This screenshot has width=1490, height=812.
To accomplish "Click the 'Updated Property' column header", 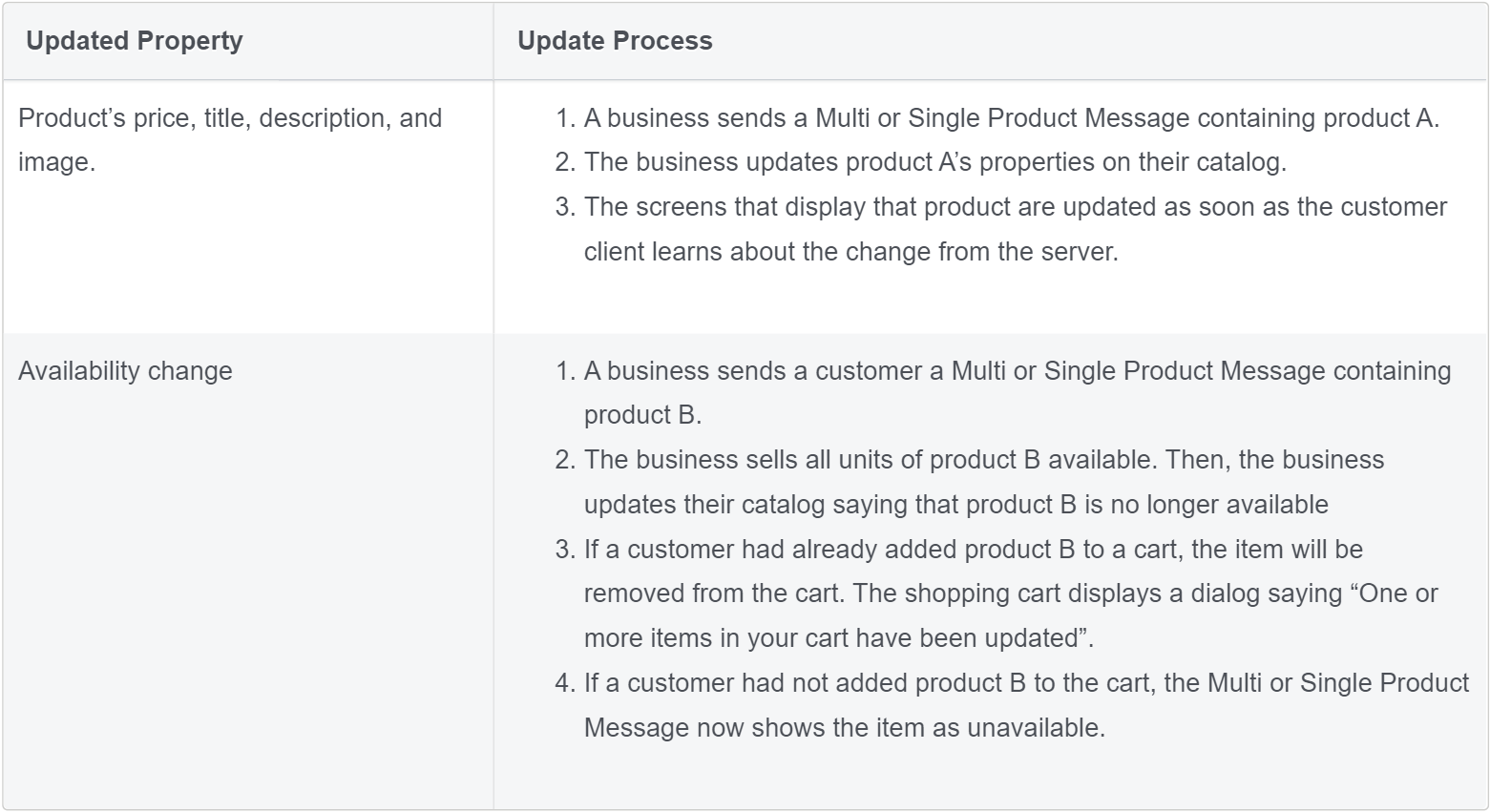I will (135, 41).
